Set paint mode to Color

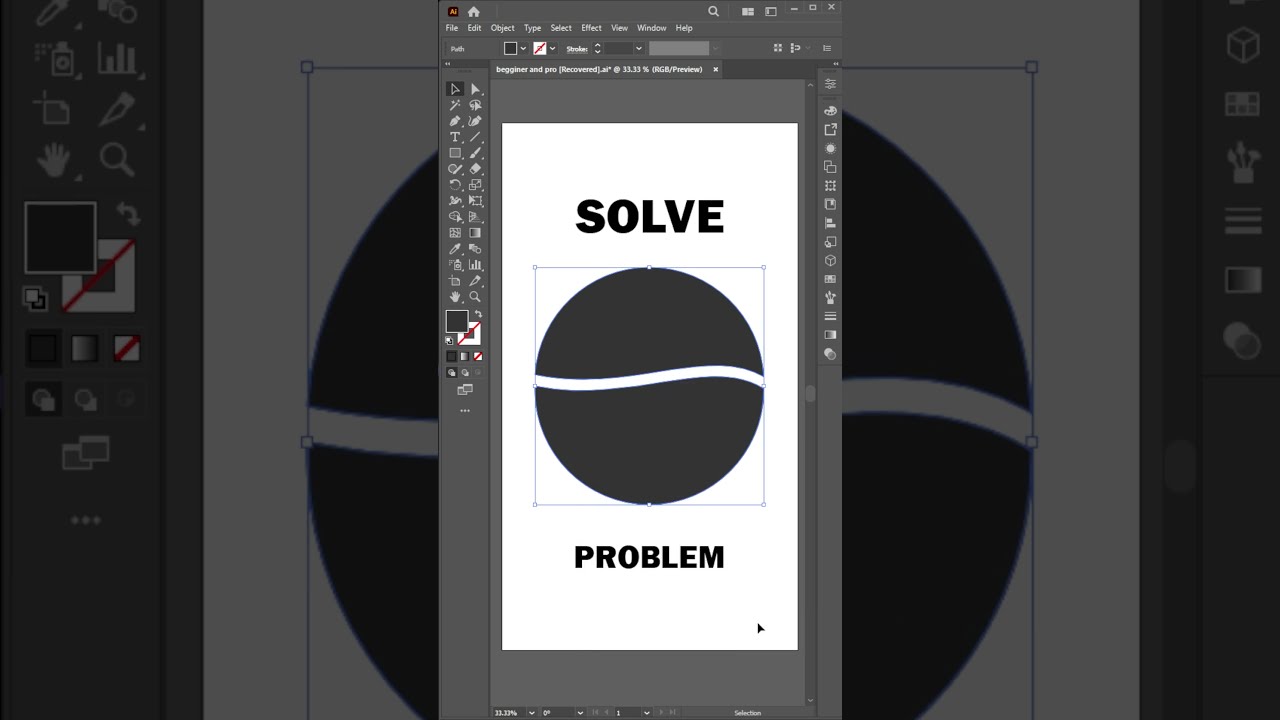click(x=451, y=356)
